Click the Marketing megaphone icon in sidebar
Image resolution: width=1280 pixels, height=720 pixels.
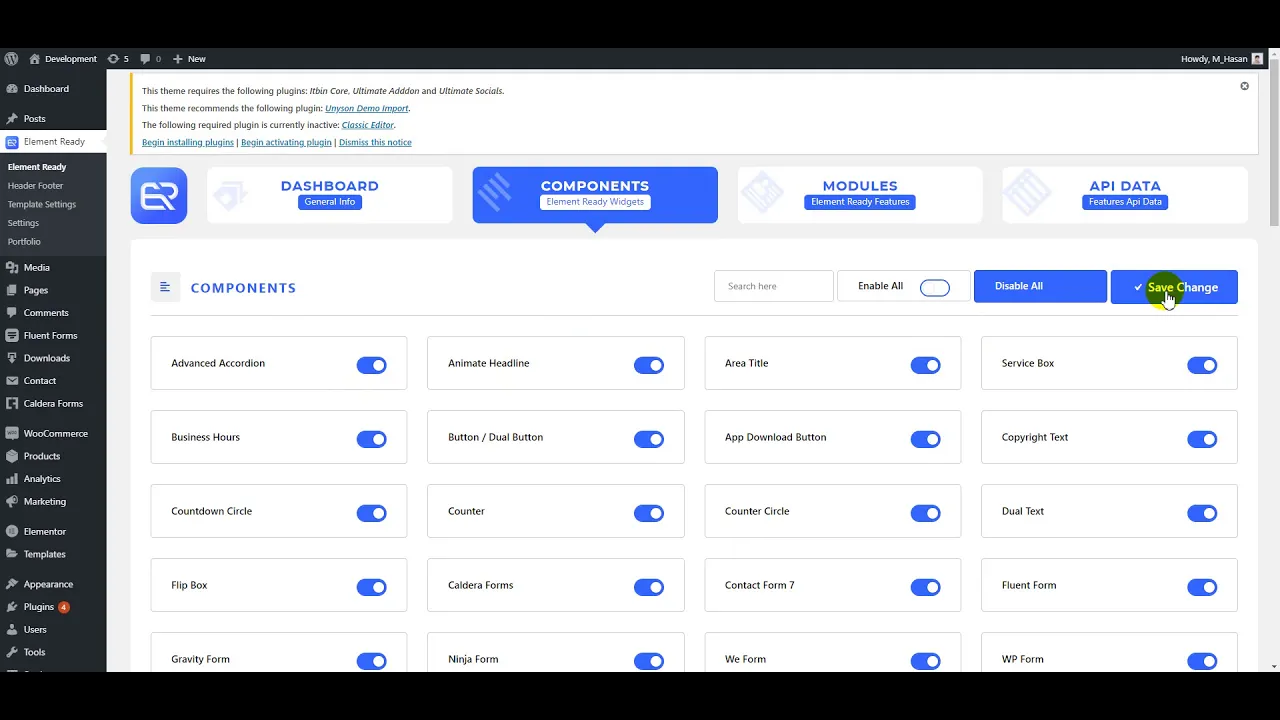[12, 502]
